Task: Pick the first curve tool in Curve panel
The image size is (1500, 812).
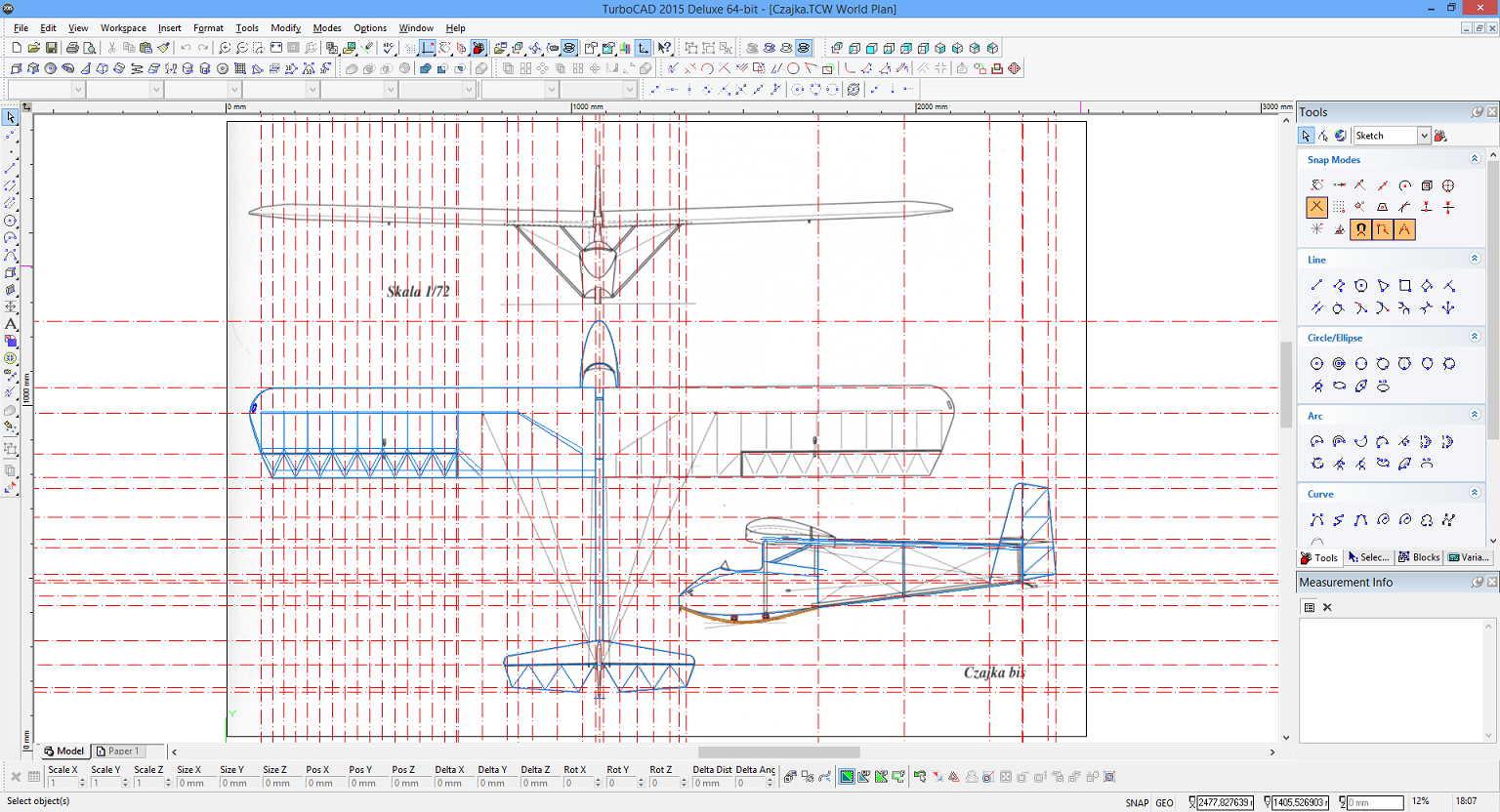Action: (x=1316, y=520)
